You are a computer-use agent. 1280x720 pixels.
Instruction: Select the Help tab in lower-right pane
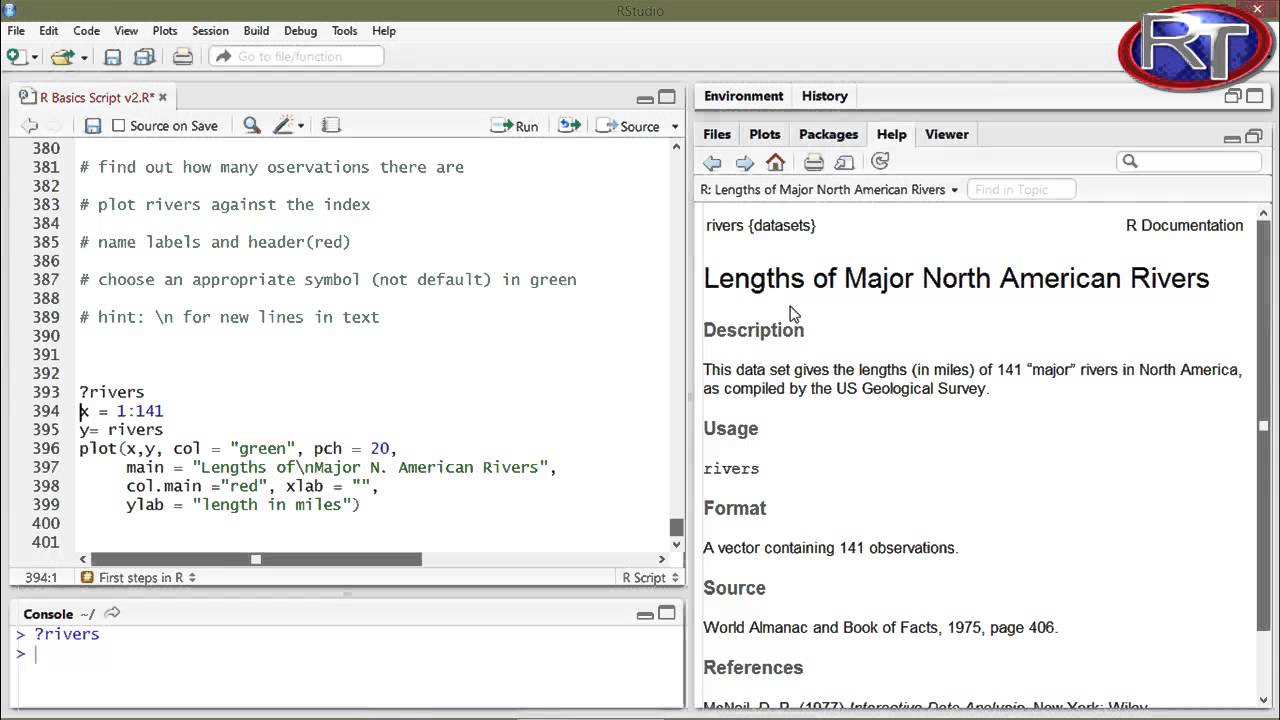892,134
